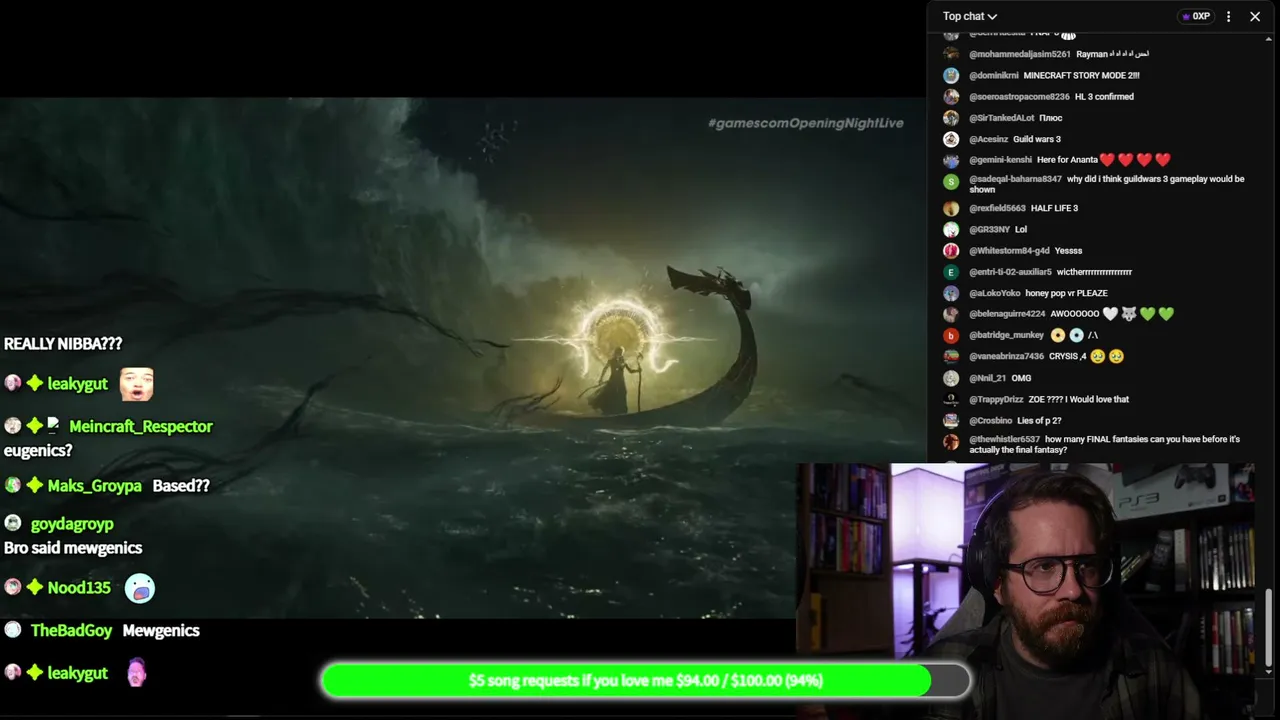Viewport: 1280px width, 720px height.
Task: Open @aLokoYoko's chat avatar
Action: (951, 293)
